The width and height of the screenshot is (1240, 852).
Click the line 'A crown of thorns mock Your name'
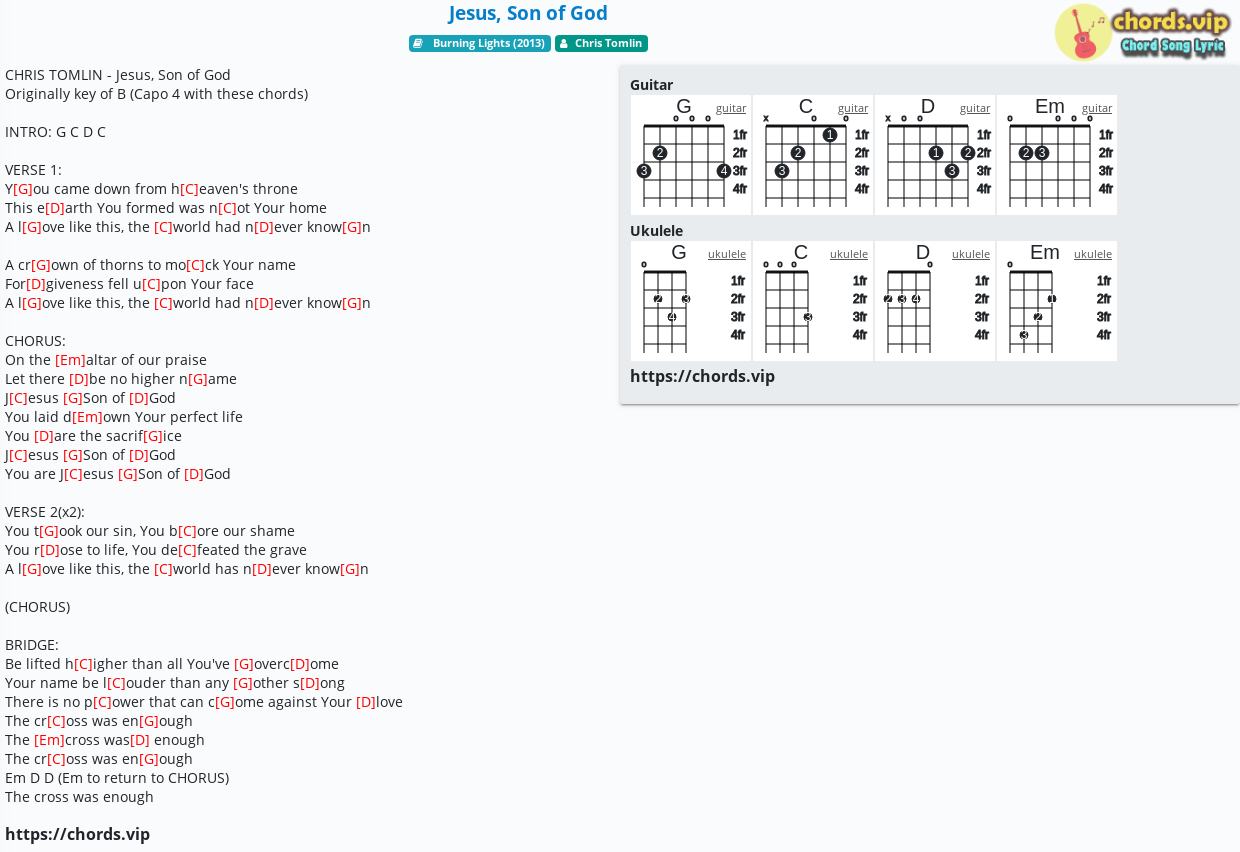click(x=150, y=265)
